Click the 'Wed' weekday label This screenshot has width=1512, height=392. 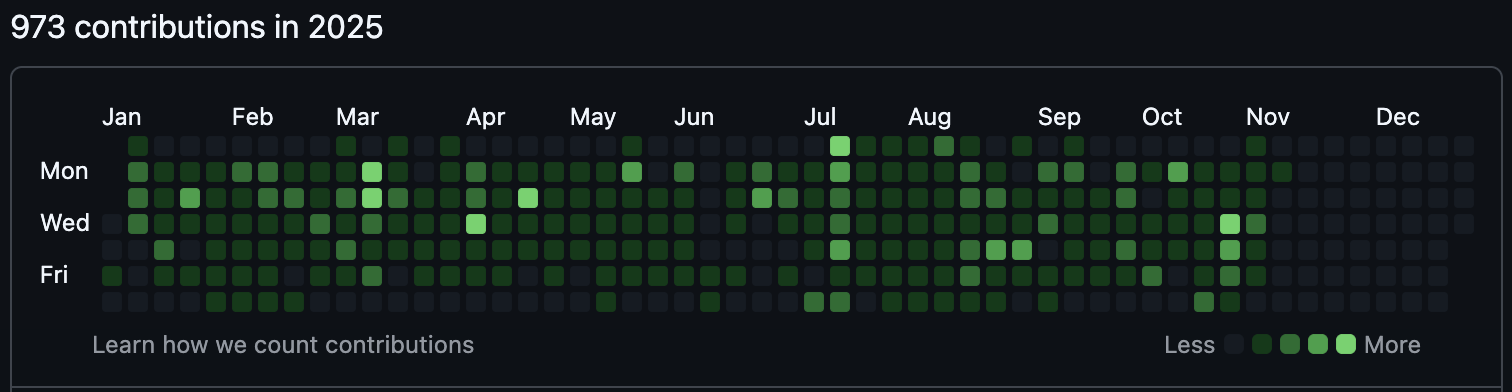coord(64,222)
